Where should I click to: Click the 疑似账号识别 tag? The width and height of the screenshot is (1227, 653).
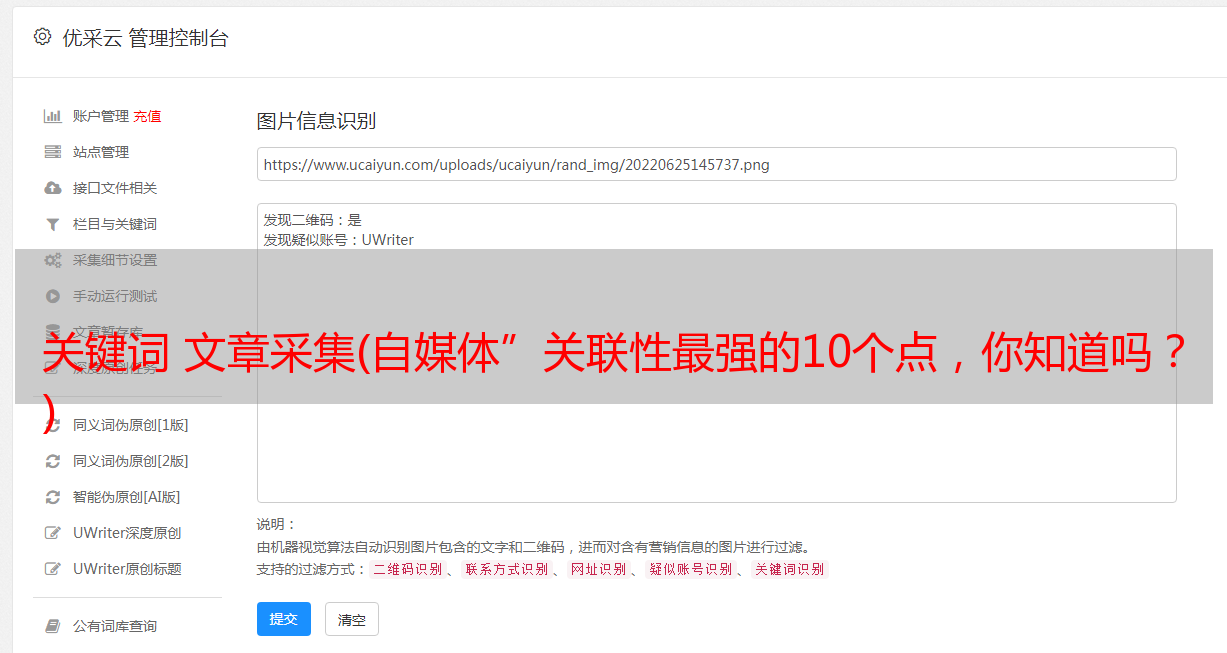point(690,569)
